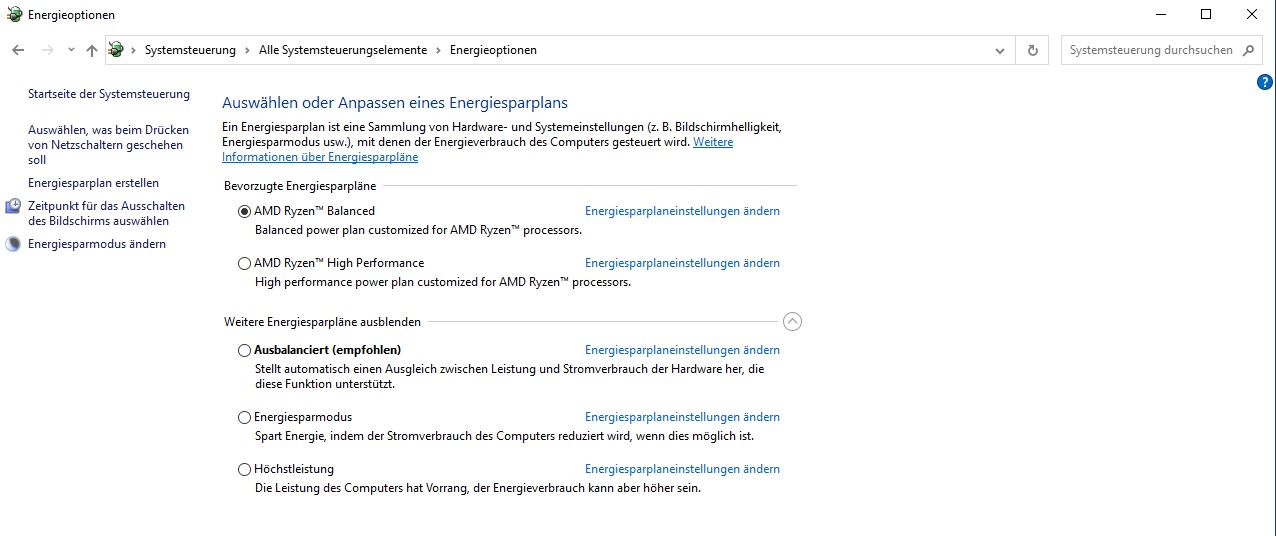Click the Bevorzugte Energiesparpläne heading
This screenshot has height=536, width=1276.
click(x=300, y=186)
